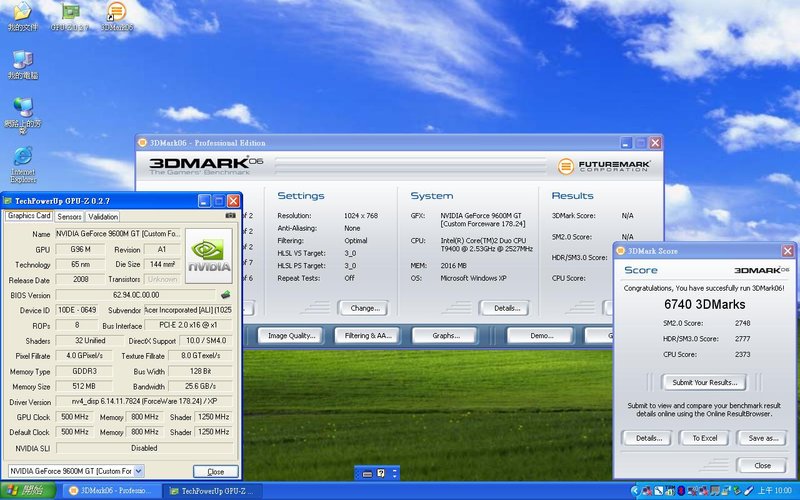
Task: Open Filtering & AA... in 3DMark06
Action: pyautogui.click(x=367, y=336)
